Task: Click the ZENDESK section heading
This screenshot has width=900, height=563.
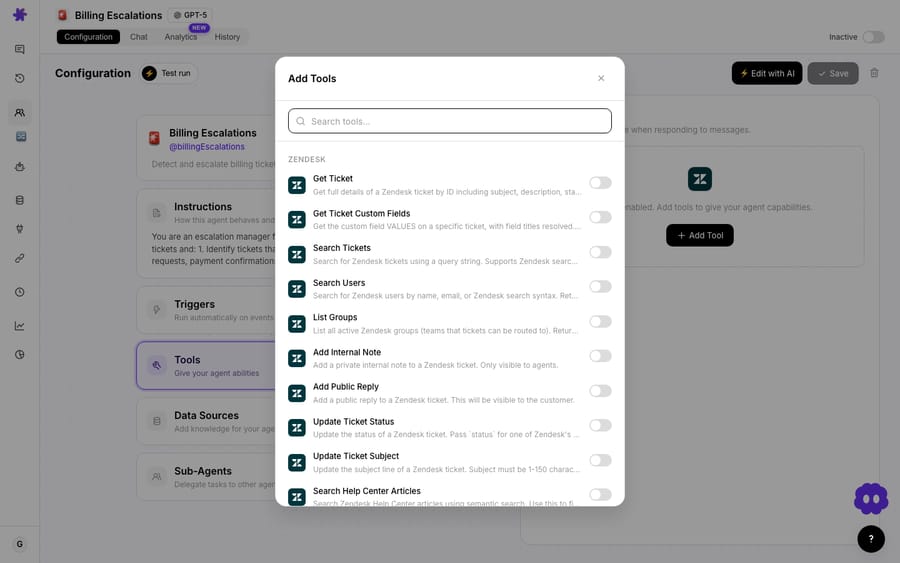Action: (307, 159)
